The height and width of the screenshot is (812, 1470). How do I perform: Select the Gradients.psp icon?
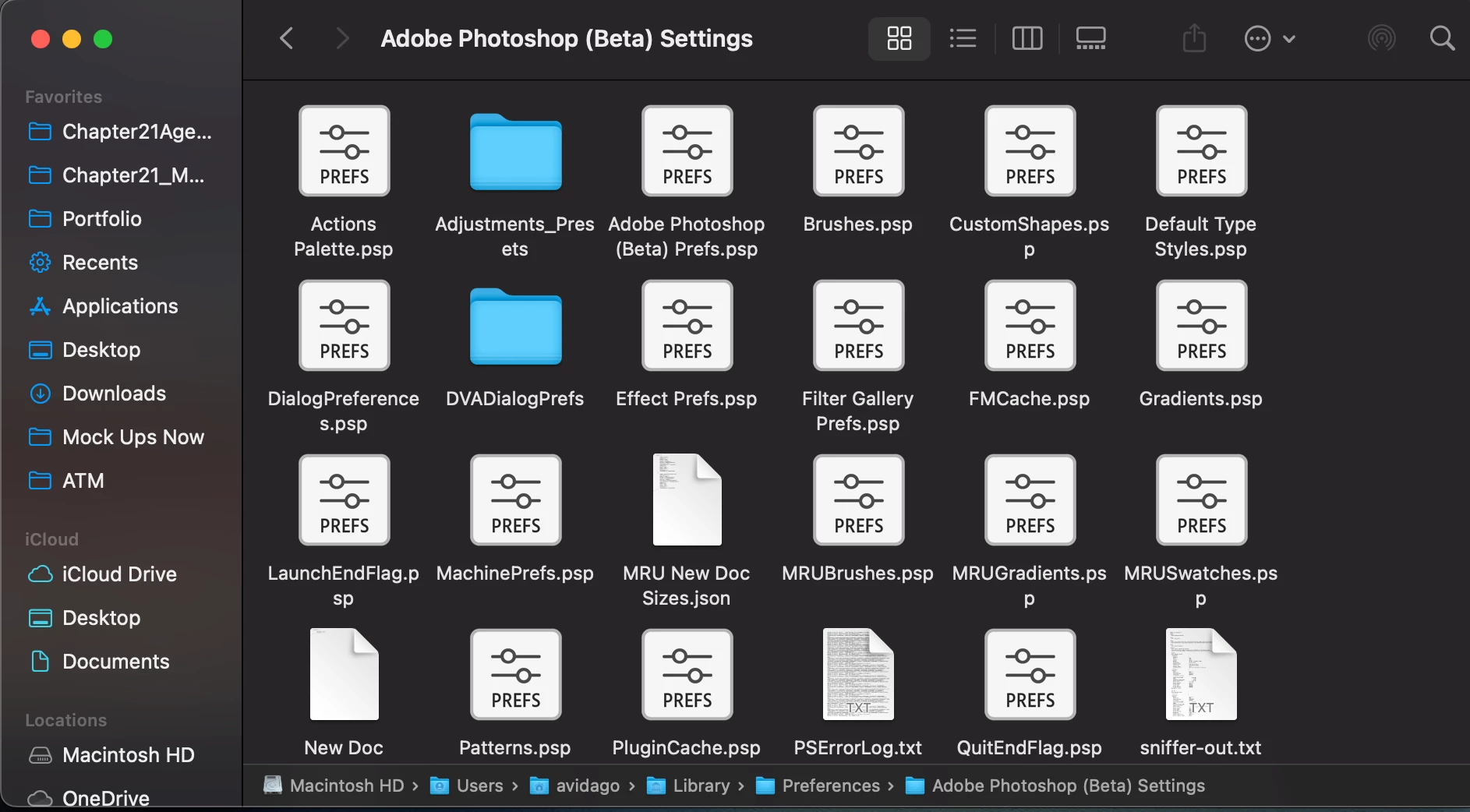coord(1201,325)
